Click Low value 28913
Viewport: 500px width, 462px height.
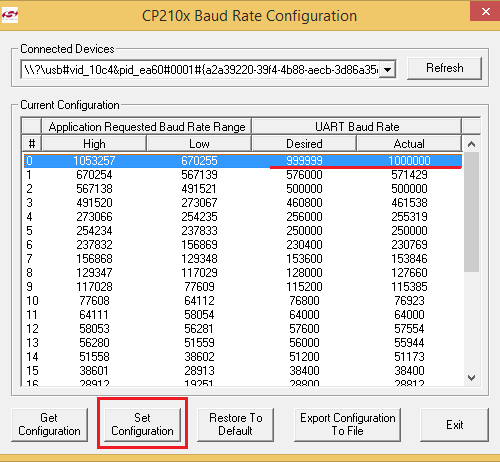(x=199, y=371)
